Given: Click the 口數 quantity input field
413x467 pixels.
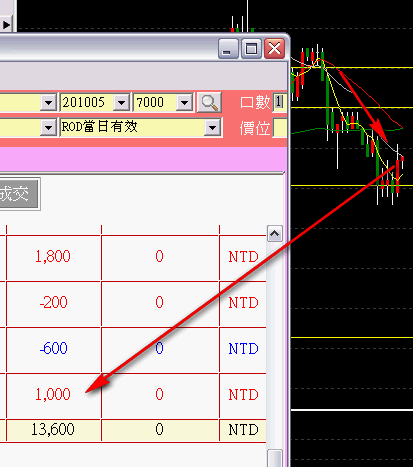Looking at the screenshot, I should tap(280, 102).
